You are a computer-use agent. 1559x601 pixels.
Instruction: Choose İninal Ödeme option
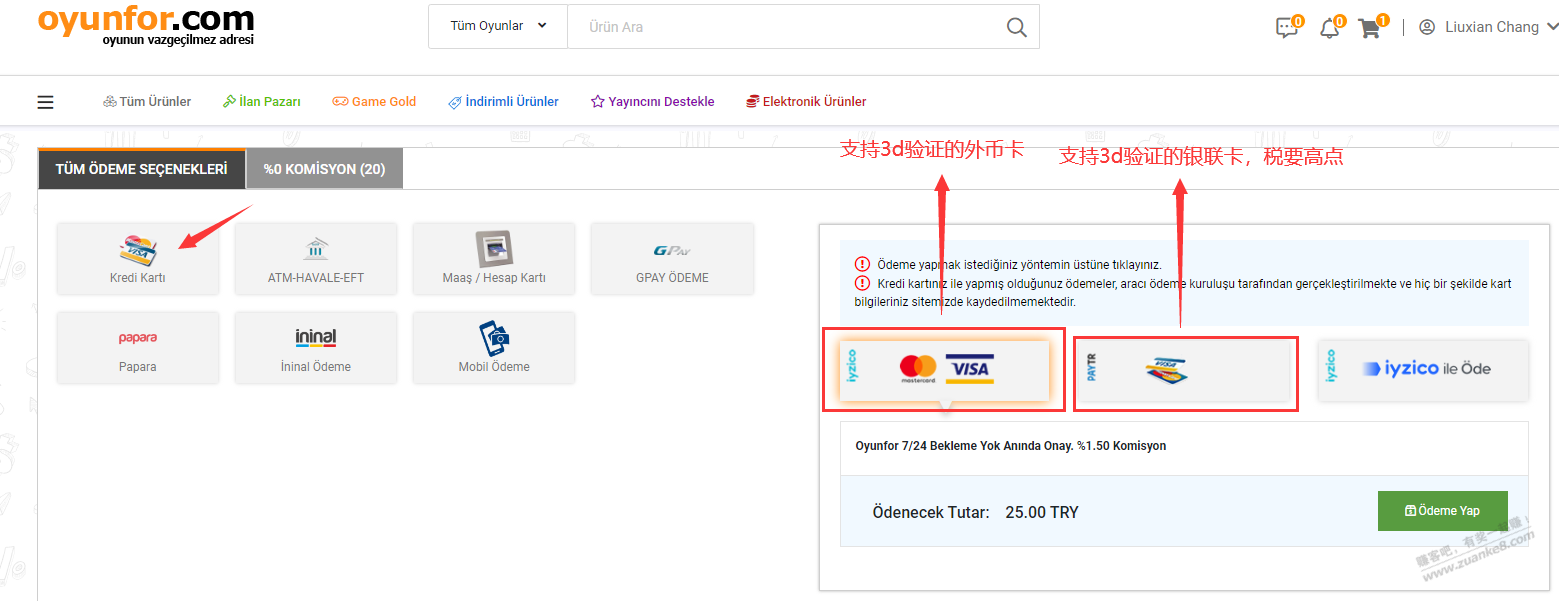pos(316,347)
